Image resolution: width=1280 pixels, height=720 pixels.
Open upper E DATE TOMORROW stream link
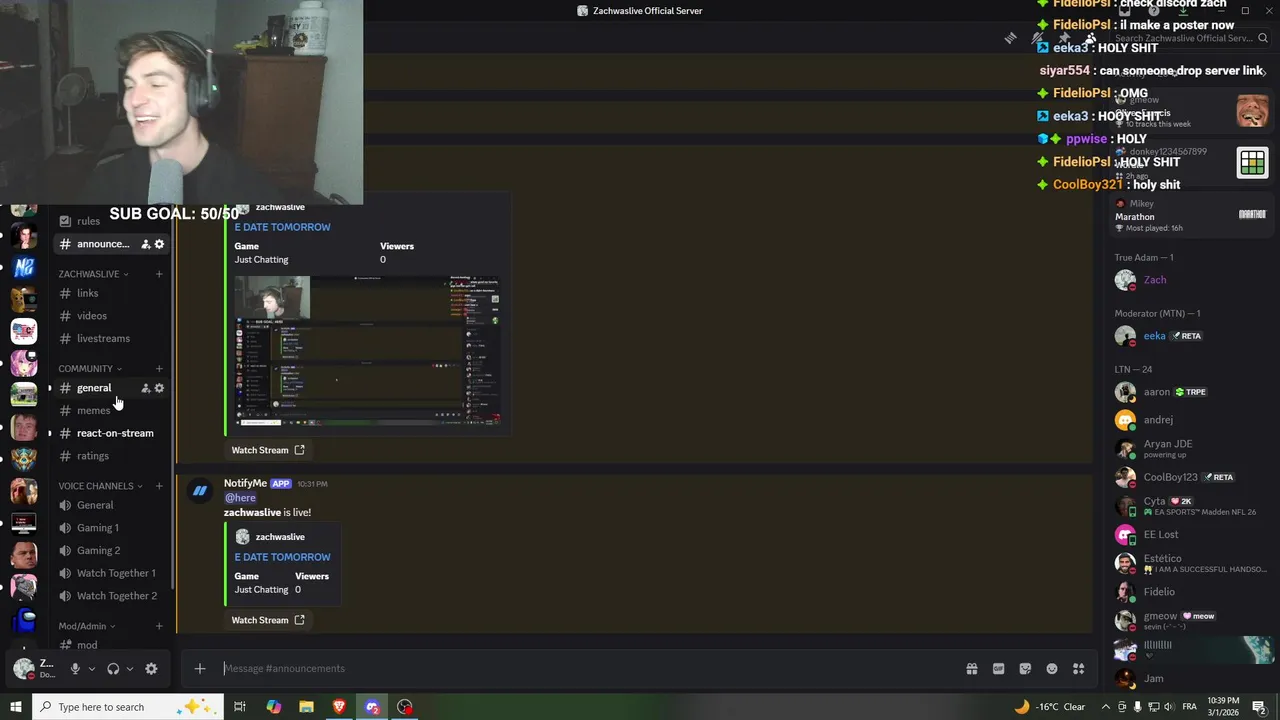pyautogui.click(x=282, y=227)
